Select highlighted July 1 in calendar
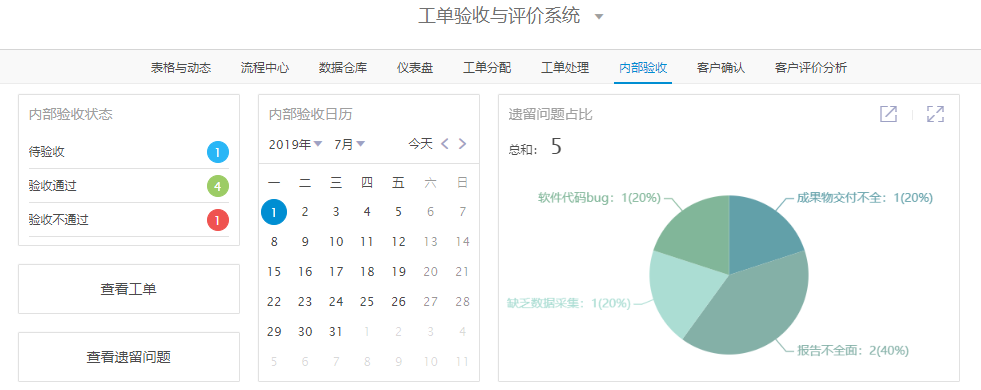The width and height of the screenshot is (981, 390). 274,212
